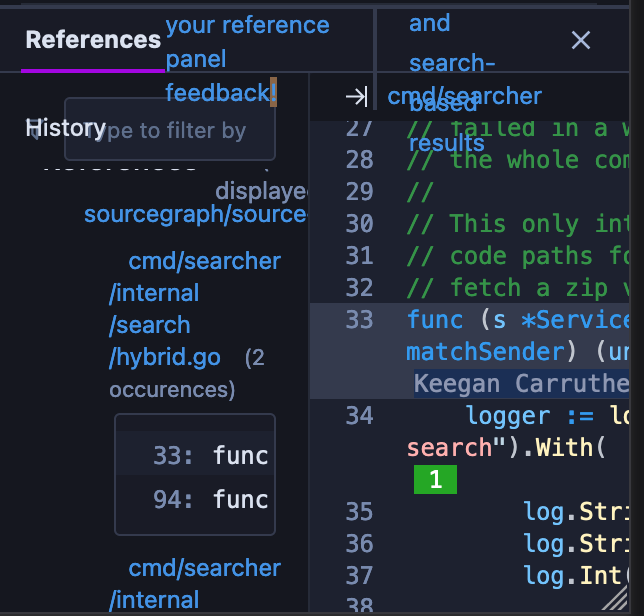
Task: Open the 'your reference panel feedback' link
Action: (247, 59)
